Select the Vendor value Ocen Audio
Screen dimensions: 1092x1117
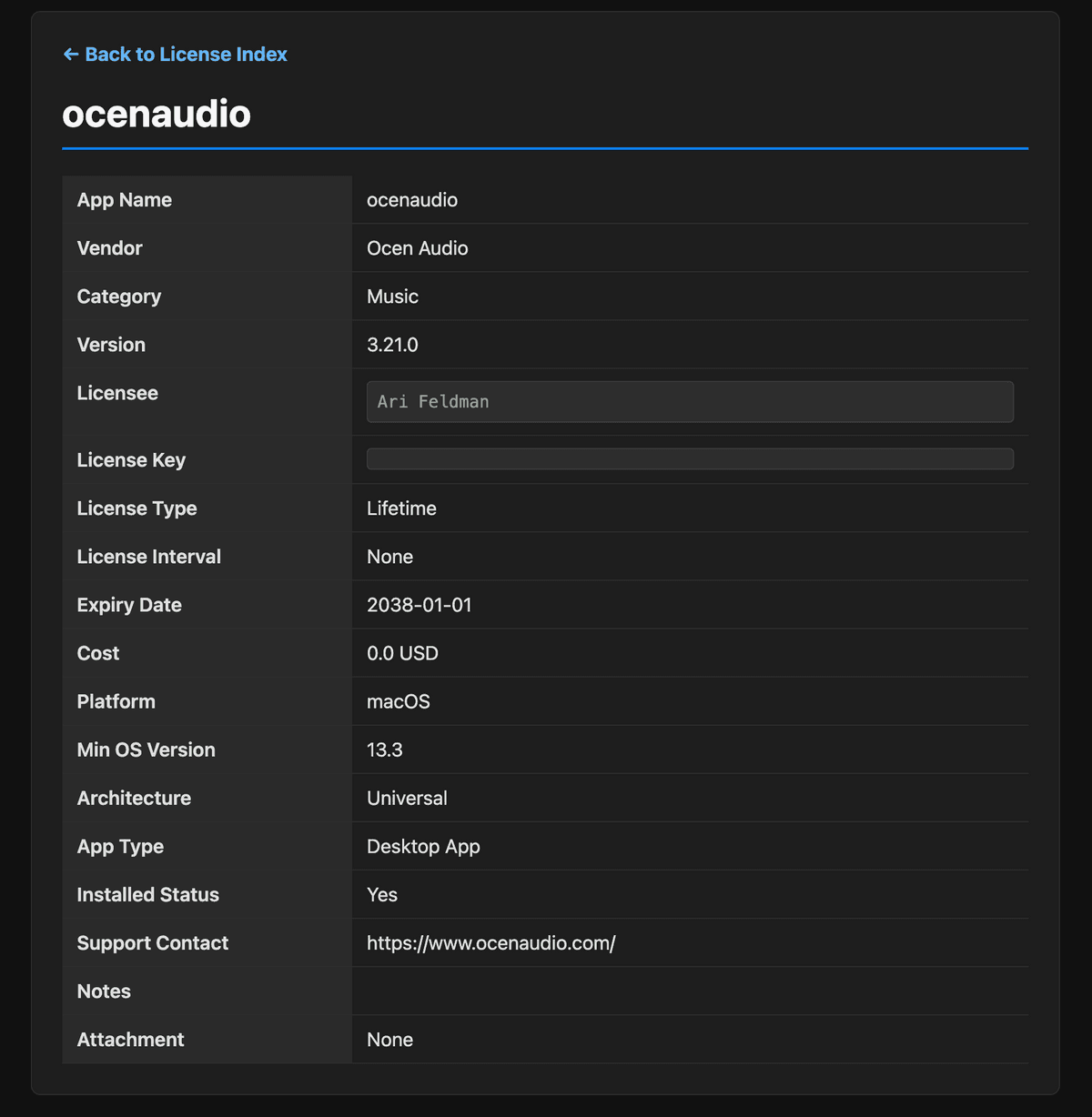tap(418, 248)
